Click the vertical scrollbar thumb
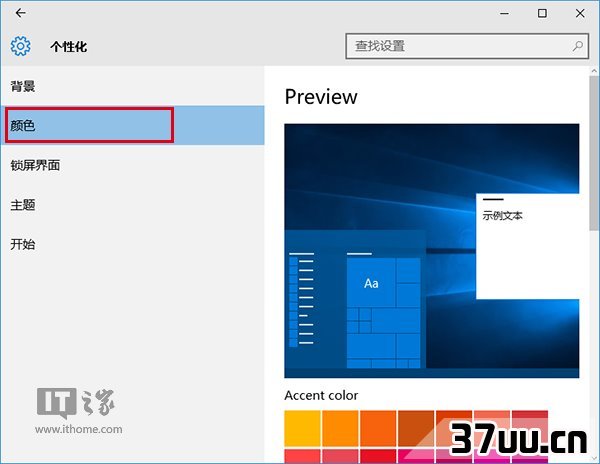 coord(594,153)
